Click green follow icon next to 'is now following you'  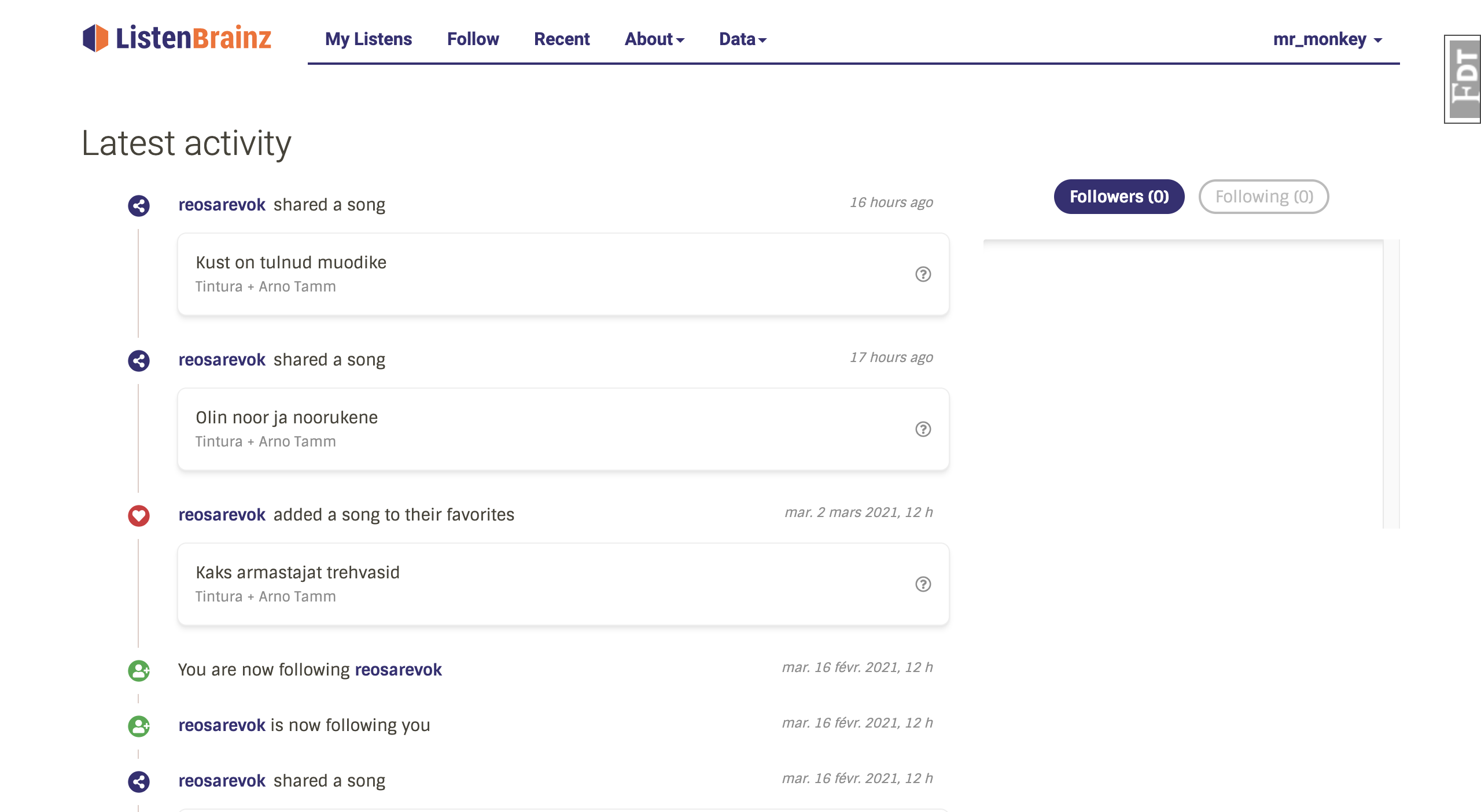(139, 726)
